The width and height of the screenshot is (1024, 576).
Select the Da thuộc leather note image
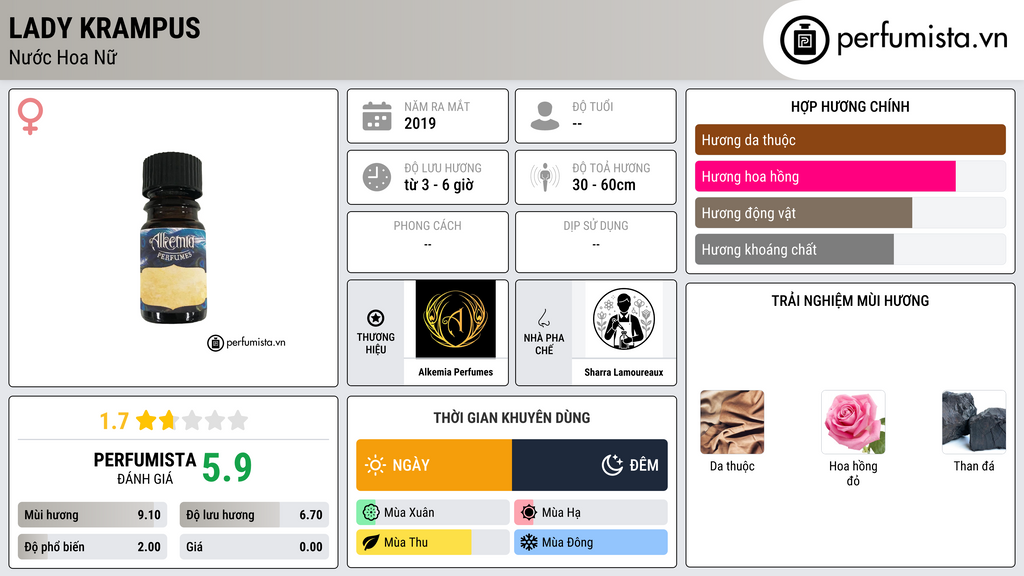click(732, 422)
